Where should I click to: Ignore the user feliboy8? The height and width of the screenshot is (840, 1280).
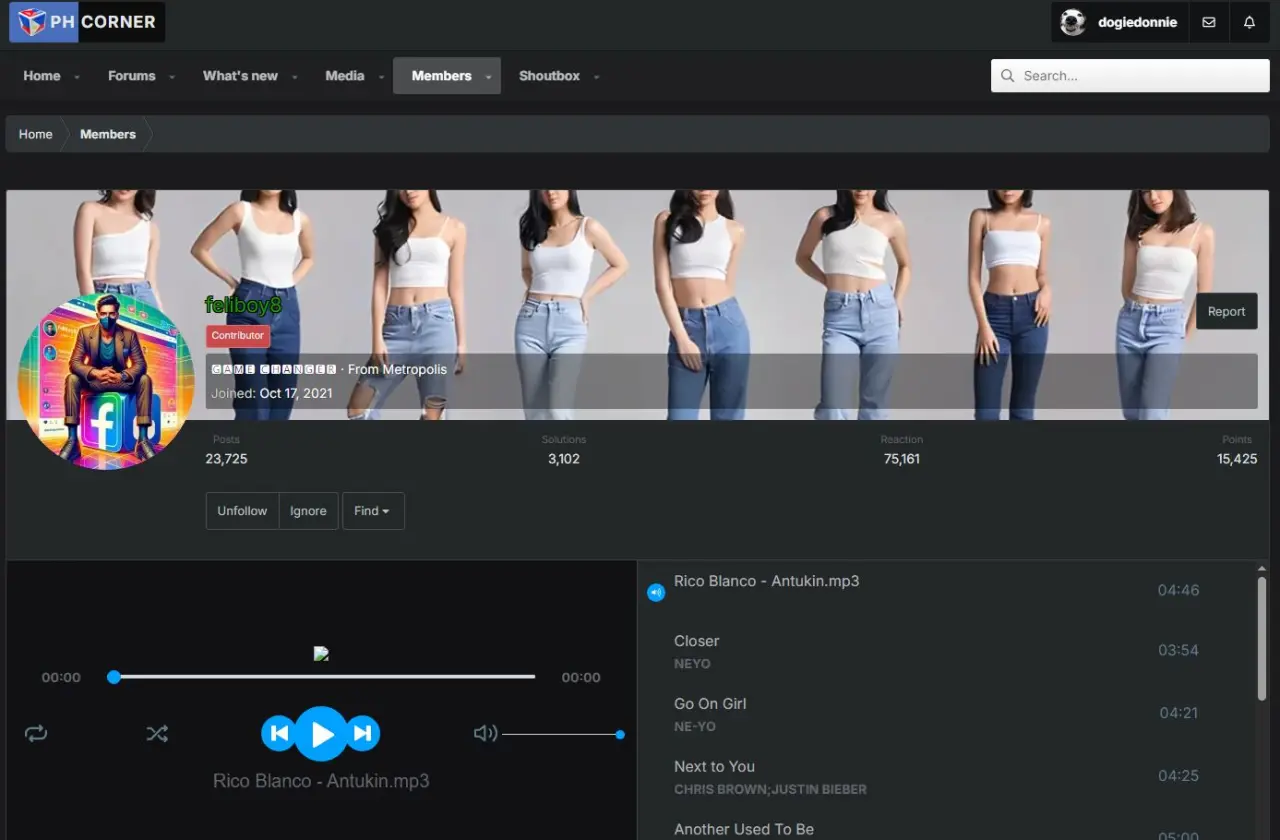point(308,511)
